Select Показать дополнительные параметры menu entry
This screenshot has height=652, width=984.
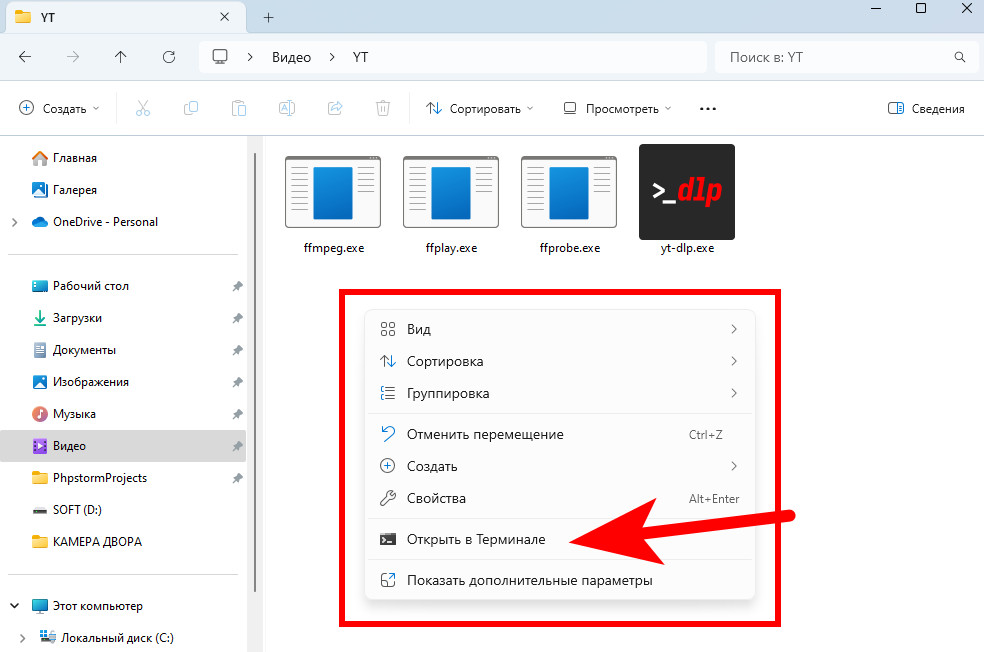(x=529, y=580)
